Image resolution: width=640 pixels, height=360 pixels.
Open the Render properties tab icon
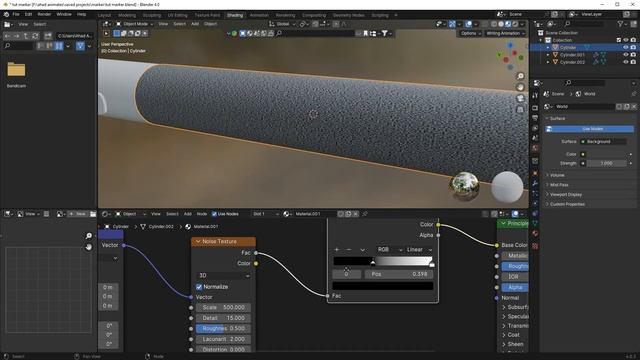click(535, 108)
